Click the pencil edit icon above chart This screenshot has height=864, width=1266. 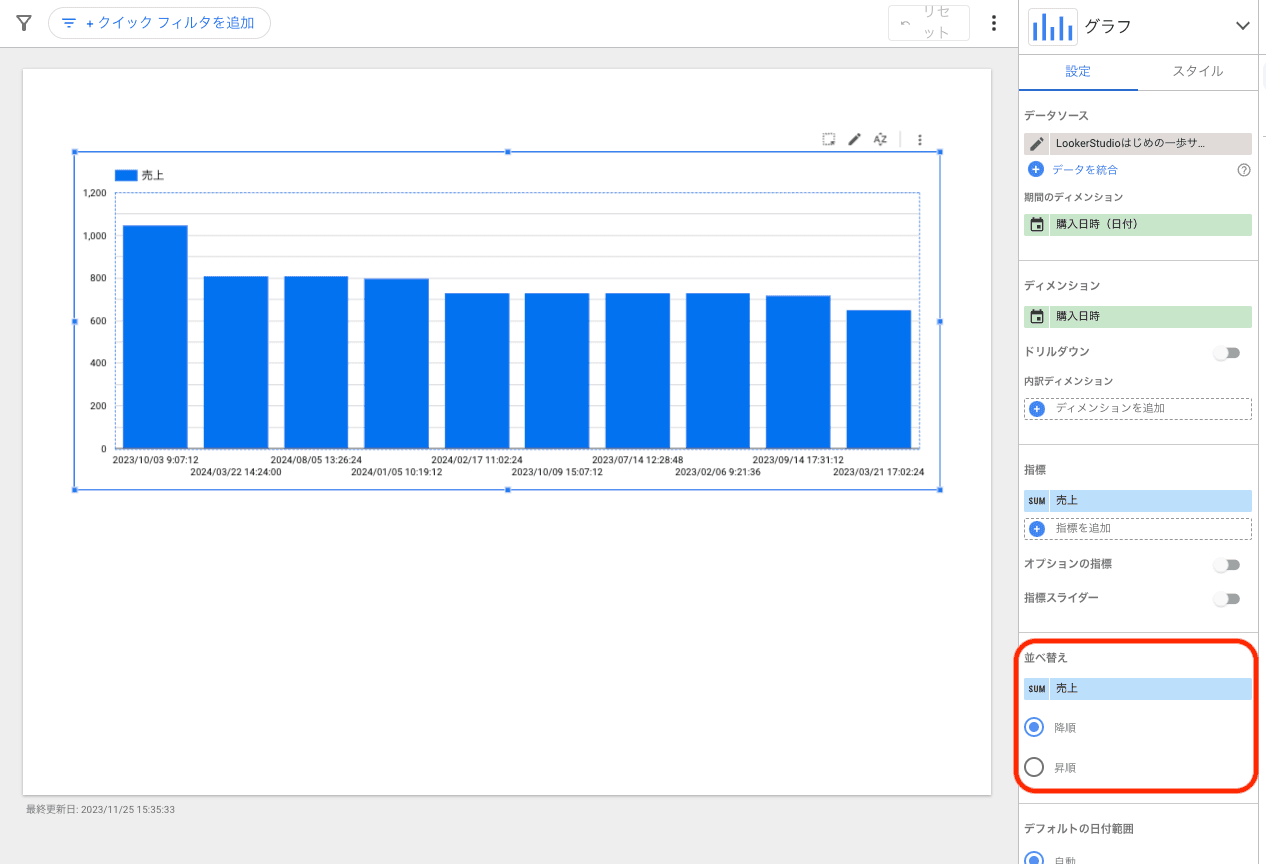pos(854,140)
